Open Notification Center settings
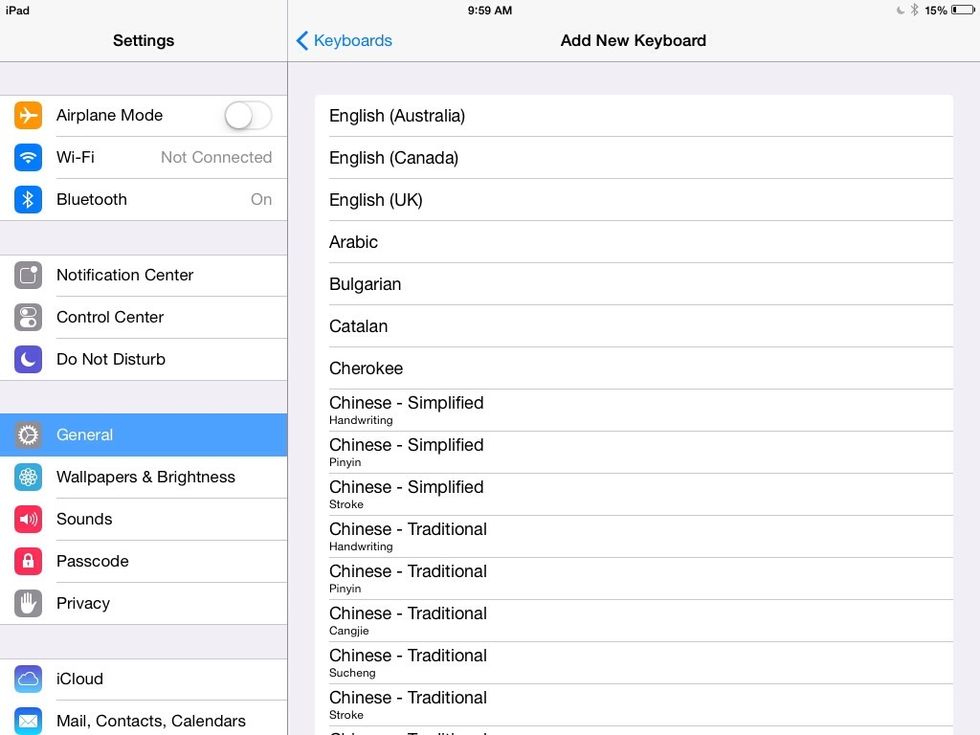The width and height of the screenshot is (980, 735). click(x=144, y=275)
